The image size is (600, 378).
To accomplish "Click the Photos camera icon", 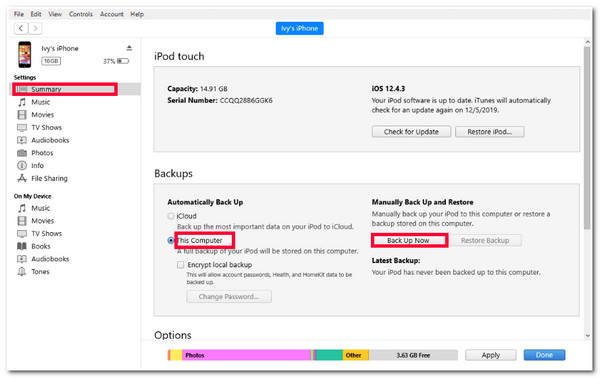I will [22, 153].
